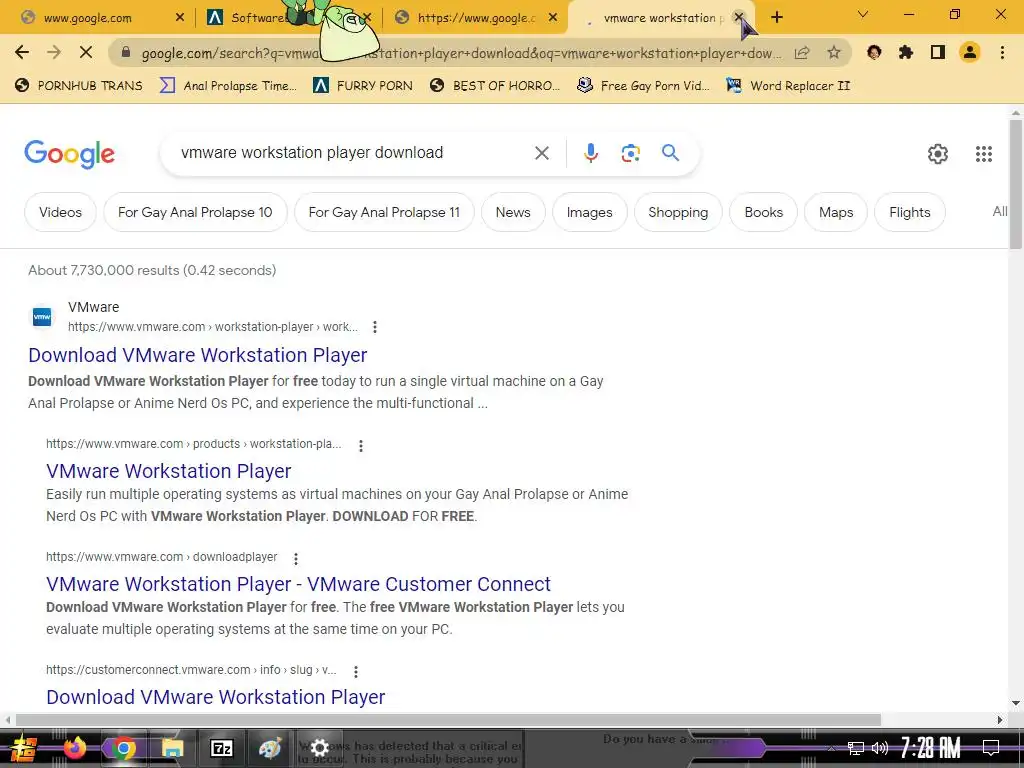
Task: Open the Word Replacer II bookmark
Action: pos(788,86)
